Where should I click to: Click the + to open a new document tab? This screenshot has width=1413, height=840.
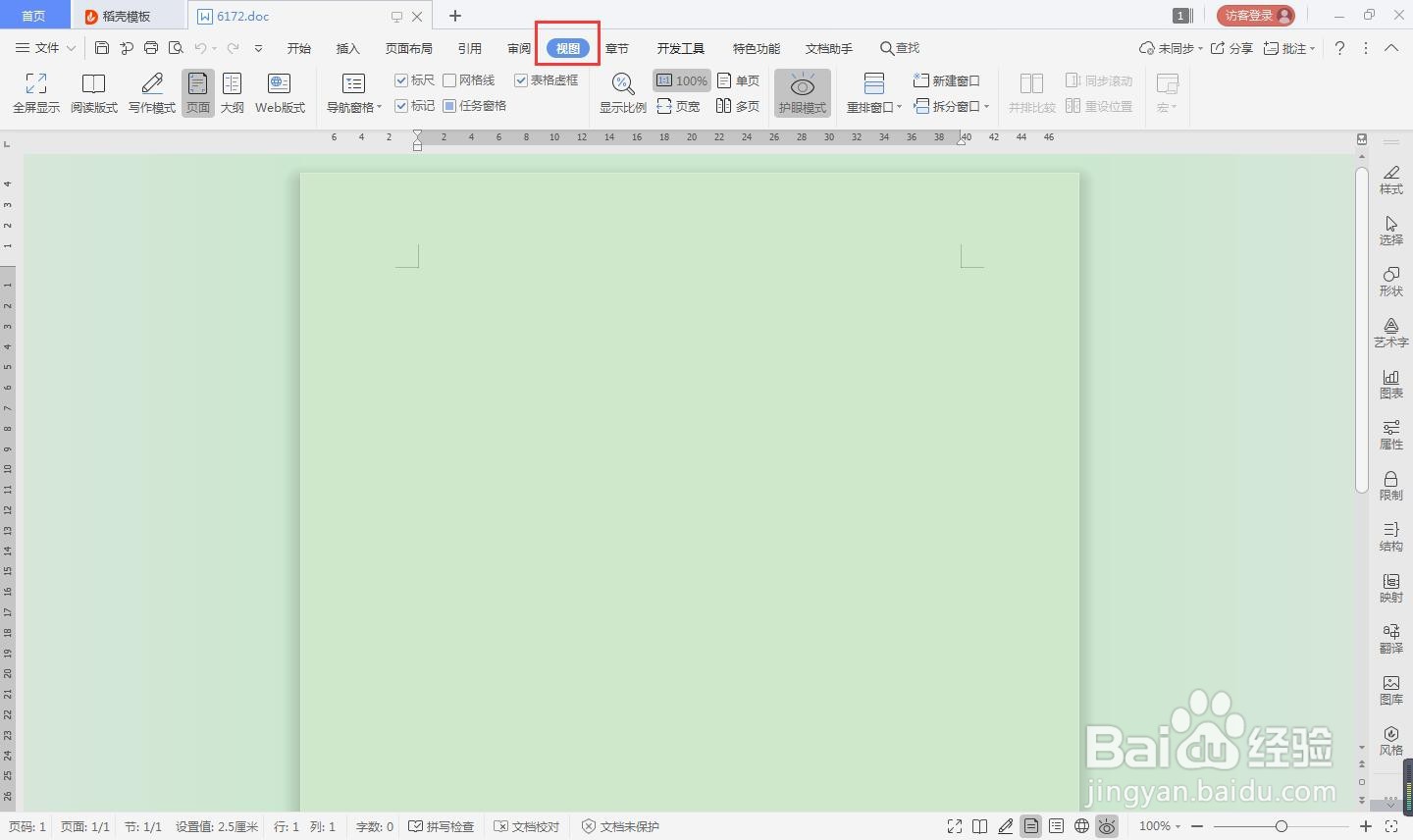tap(455, 16)
